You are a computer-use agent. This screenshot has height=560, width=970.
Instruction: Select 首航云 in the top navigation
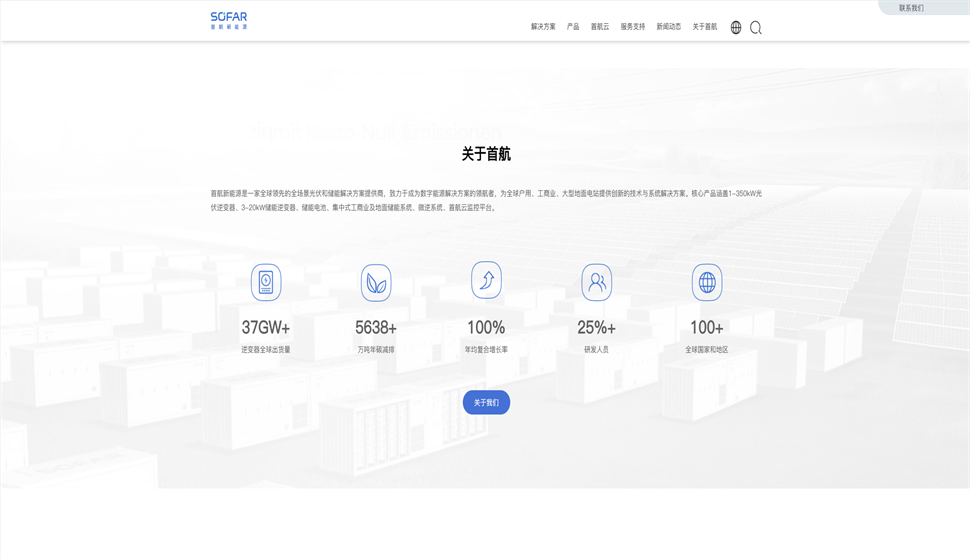[x=600, y=27]
